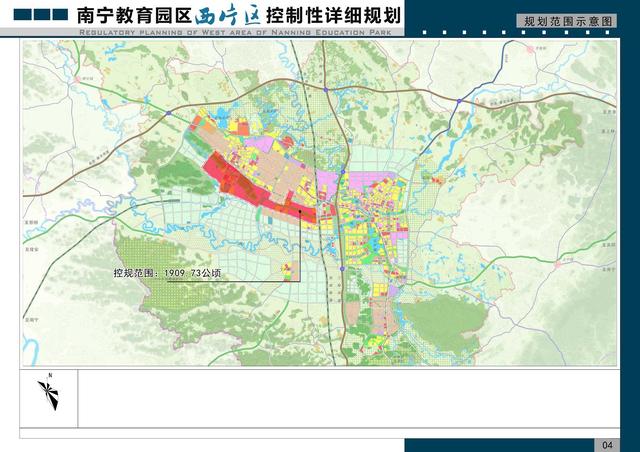Click the 控规范围：1909.73公顷 annotation
The height and width of the screenshot is (452, 640).
(x=167, y=273)
